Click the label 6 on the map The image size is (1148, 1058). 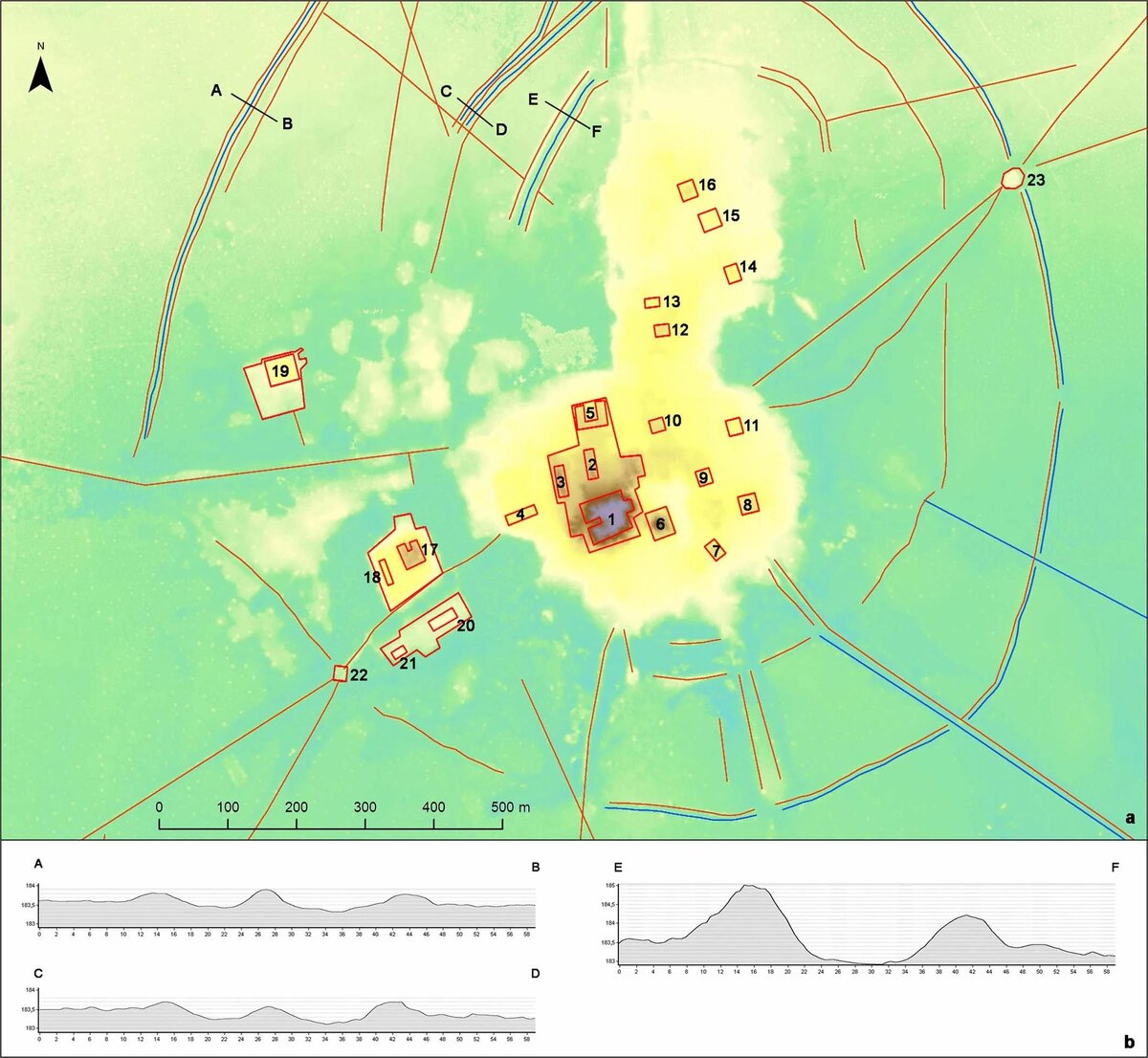point(660,524)
